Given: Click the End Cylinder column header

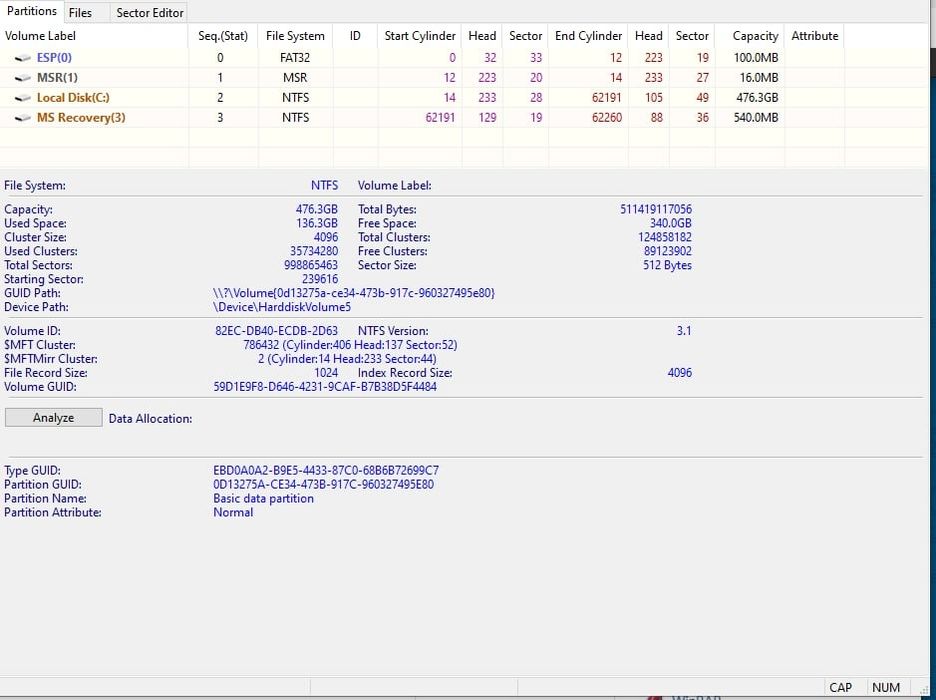Looking at the screenshot, I should [x=589, y=36].
